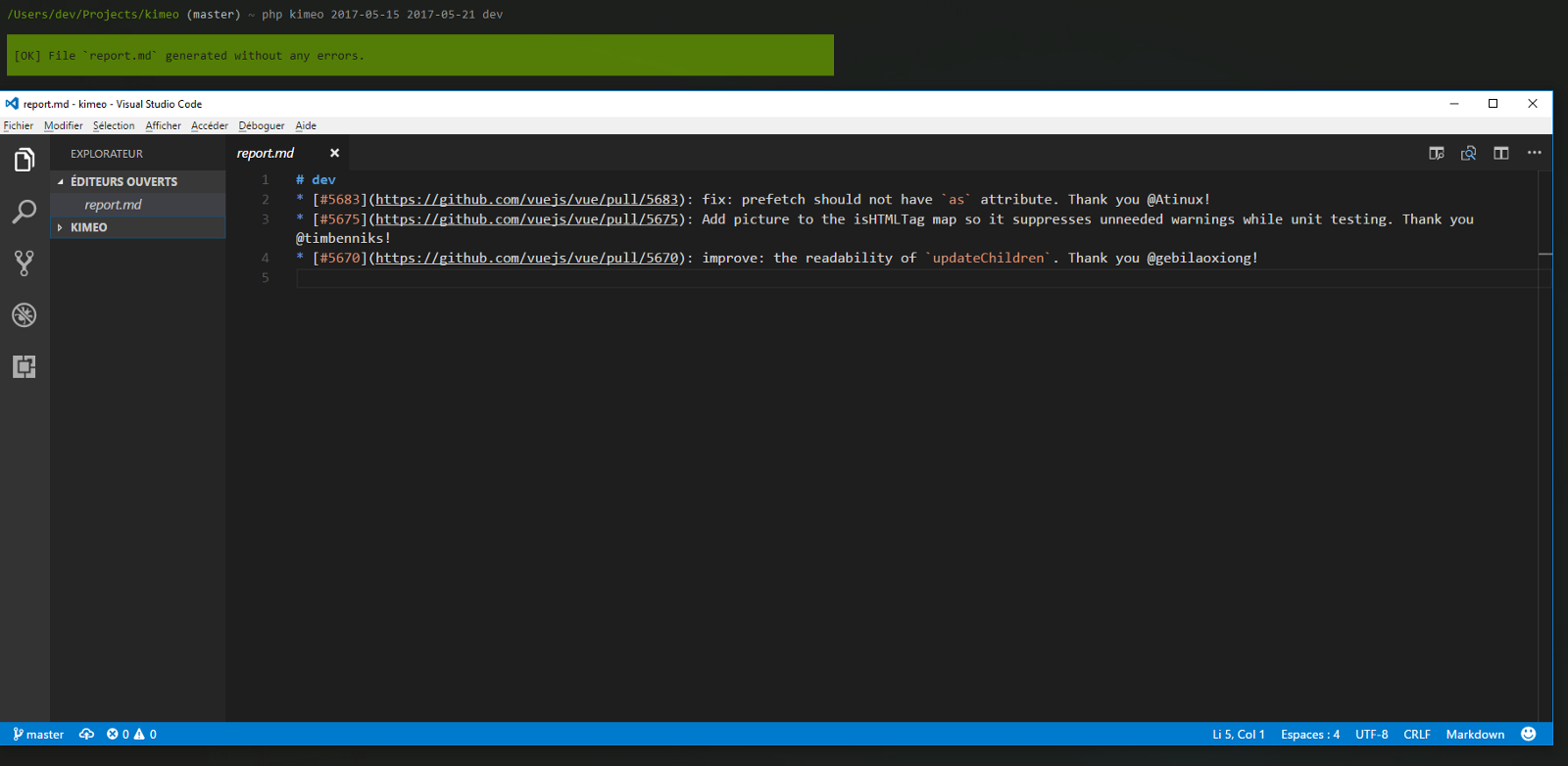Click the @gebilaoxiong! mention
The image size is (1568, 766).
(1203, 259)
